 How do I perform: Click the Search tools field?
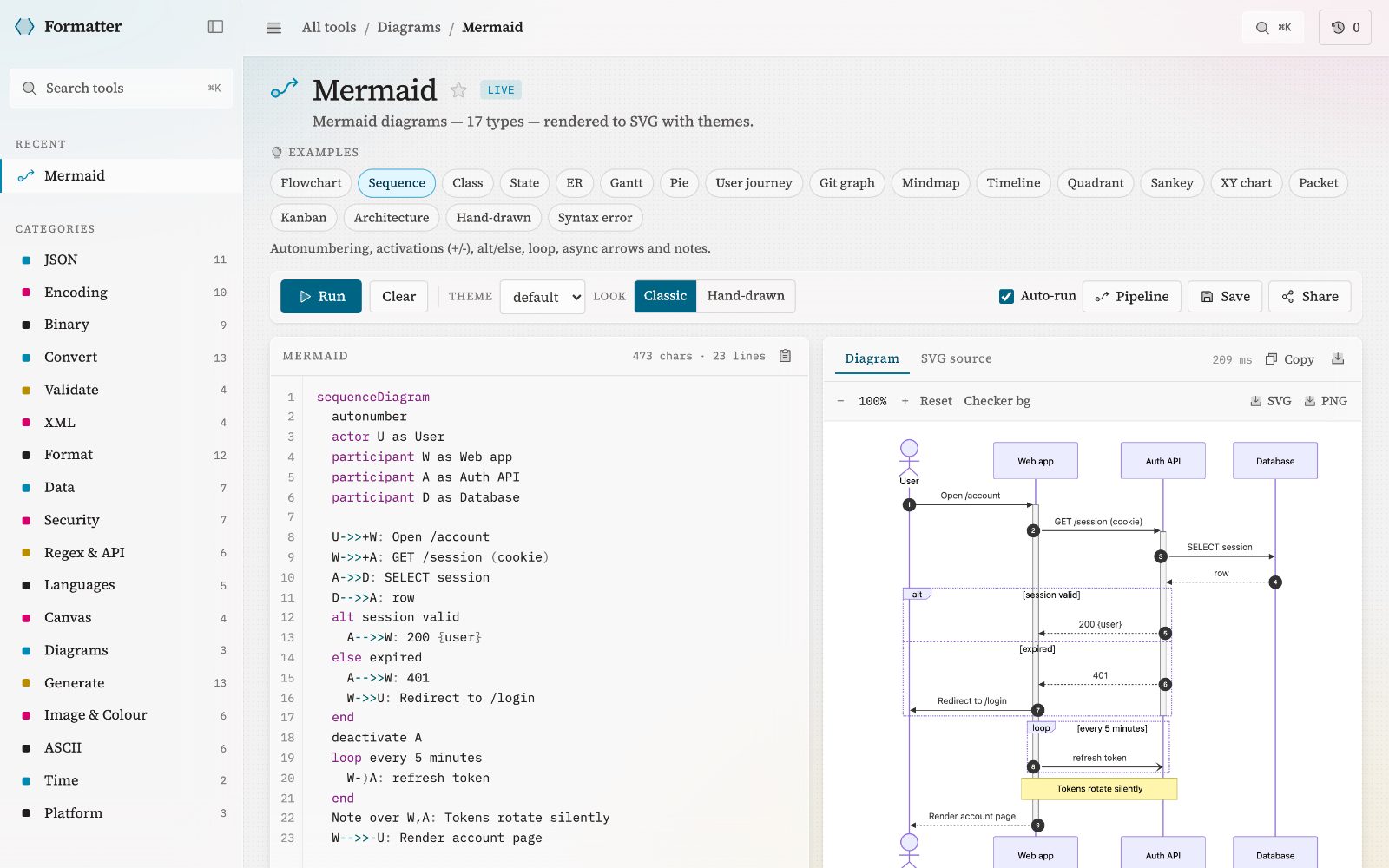coord(121,89)
